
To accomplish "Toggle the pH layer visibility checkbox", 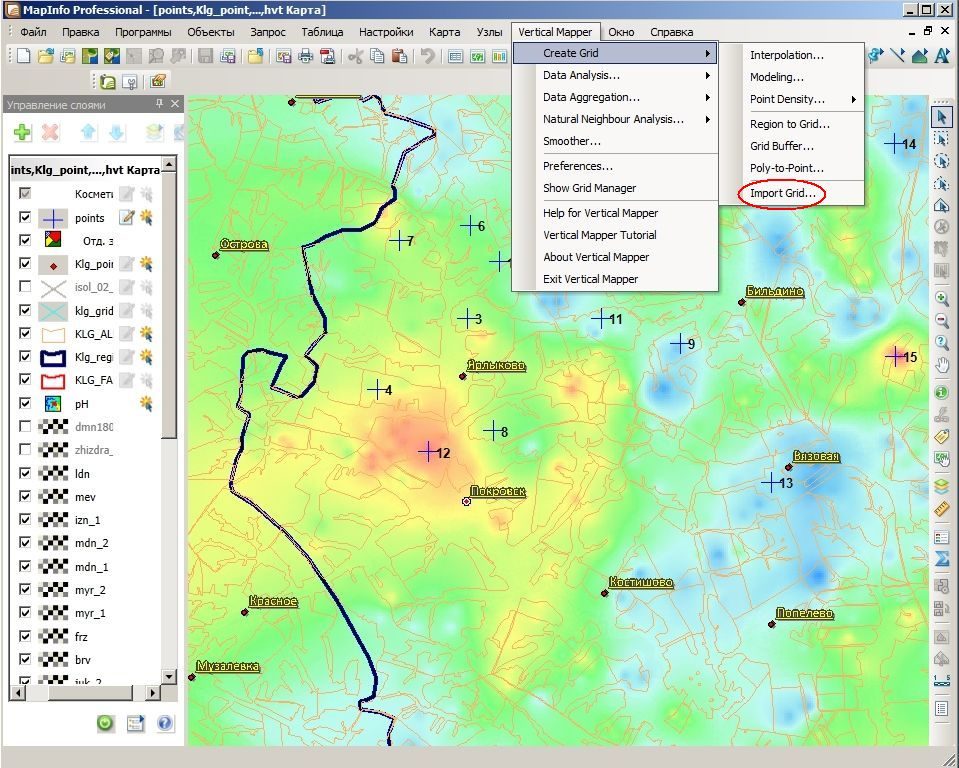I will click(25, 403).
